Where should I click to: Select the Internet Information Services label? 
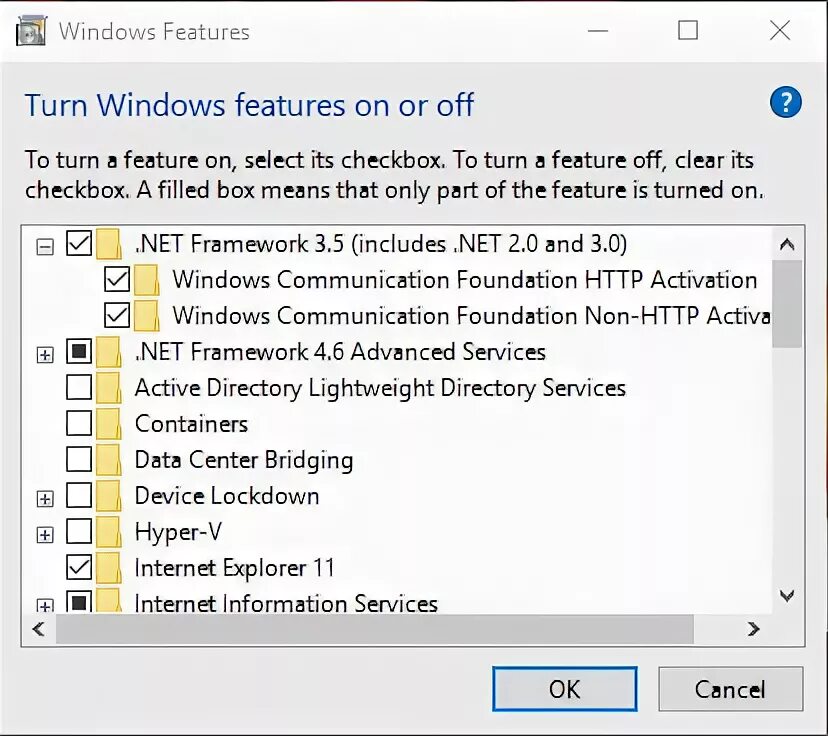tap(286, 604)
